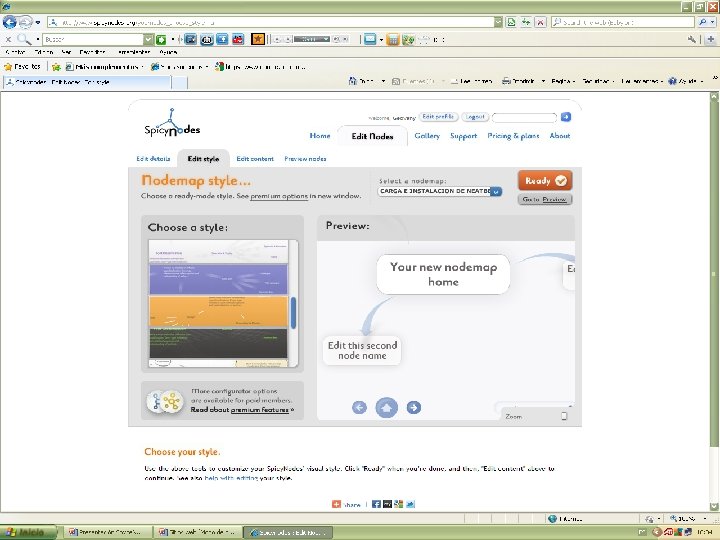This screenshot has width=720, height=540.
Task: Click the browser web search box
Action: (x=623, y=22)
